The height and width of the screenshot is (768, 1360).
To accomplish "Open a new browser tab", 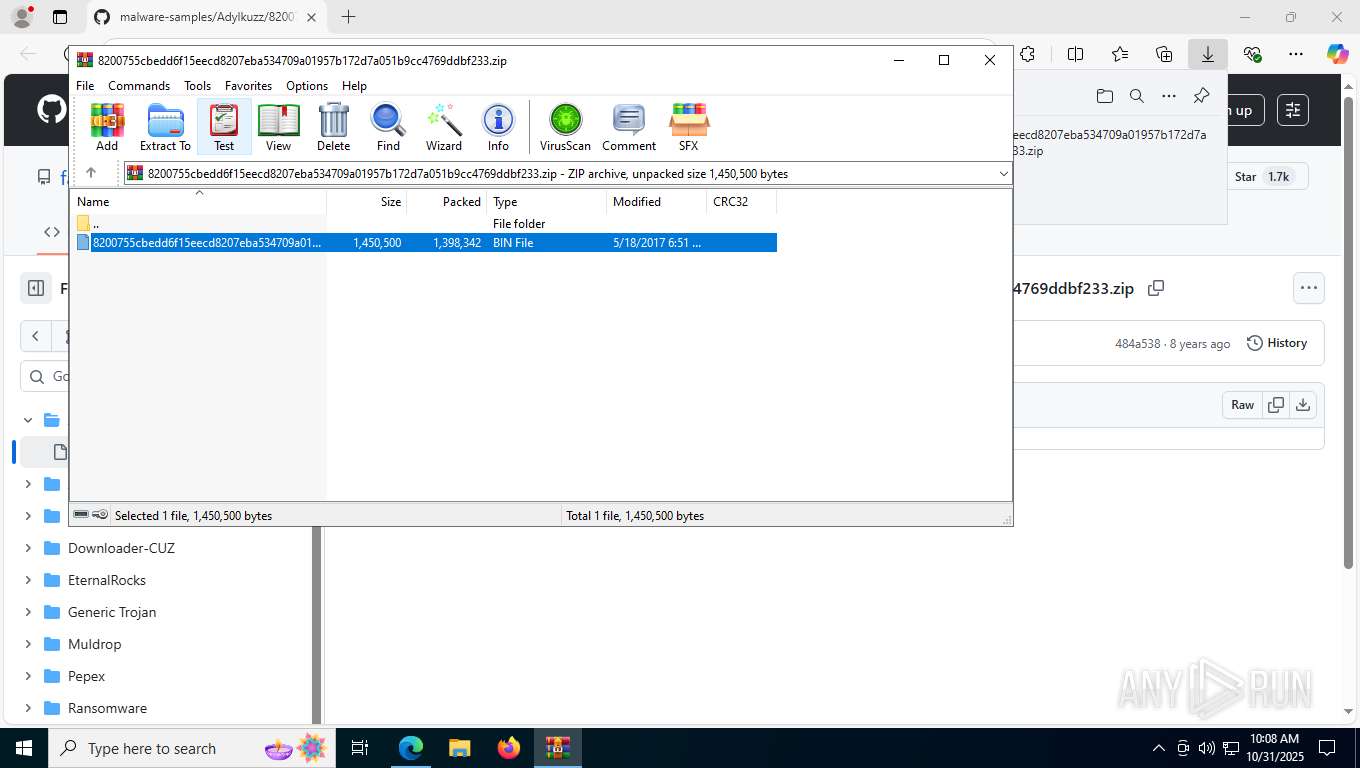I will 348,17.
